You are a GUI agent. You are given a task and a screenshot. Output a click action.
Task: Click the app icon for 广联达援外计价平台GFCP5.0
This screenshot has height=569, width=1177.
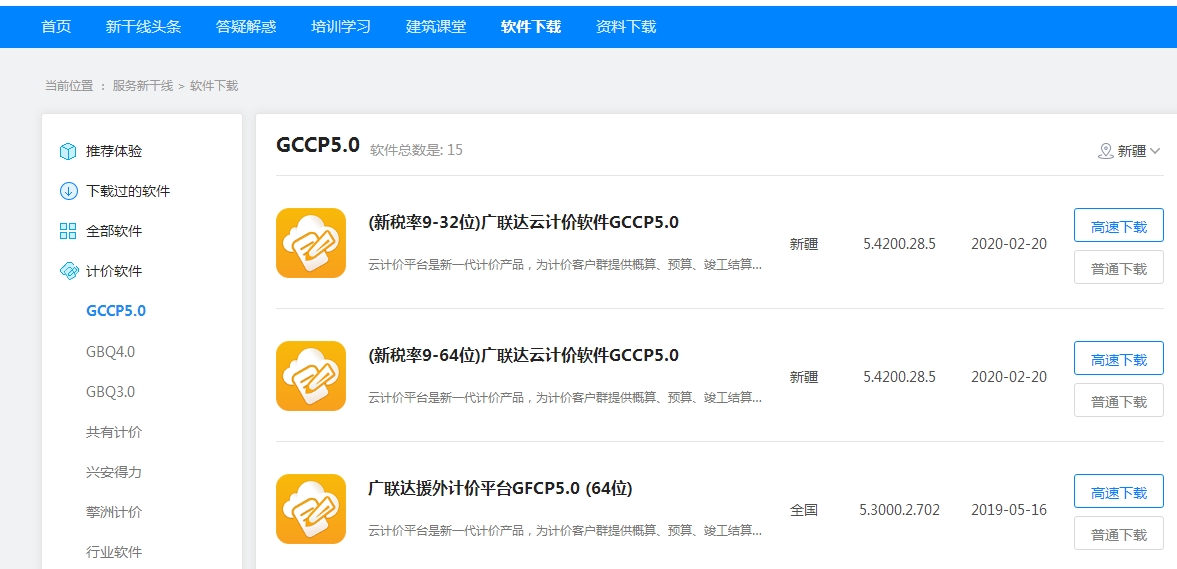(311, 509)
